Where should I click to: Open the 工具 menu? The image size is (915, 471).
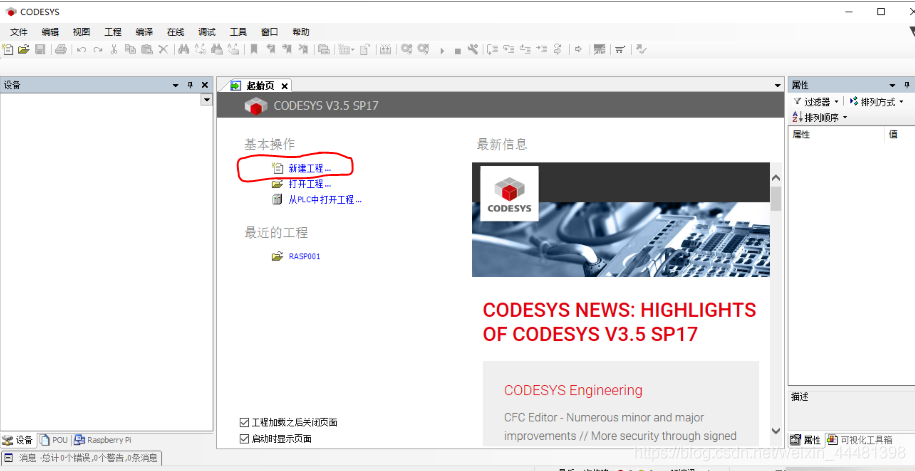238,32
